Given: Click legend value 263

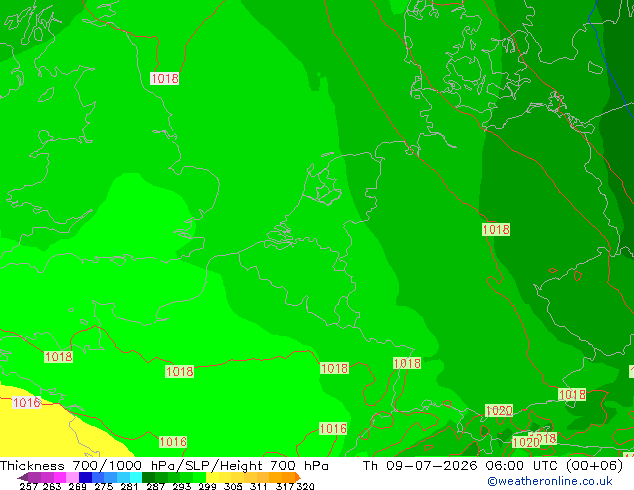Looking at the screenshot, I should pyautogui.click(x=52, y=486).
